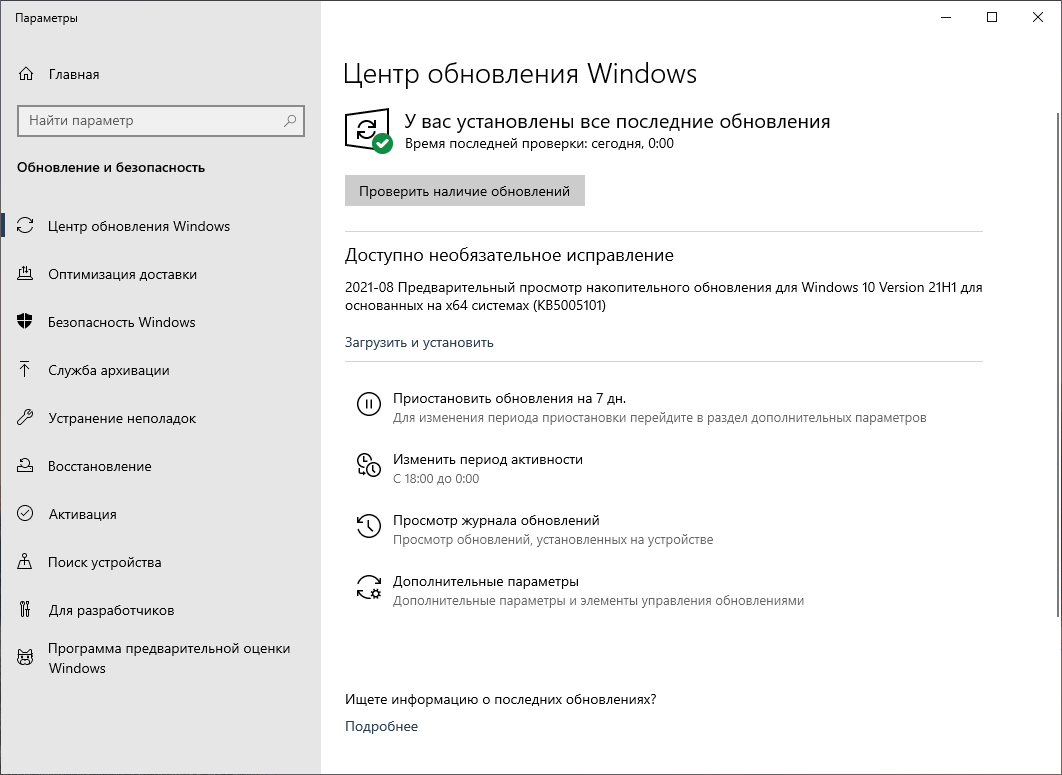The image size is (1062, 775).
Task: Click the Подробнее link
Action: click(381, 726)
